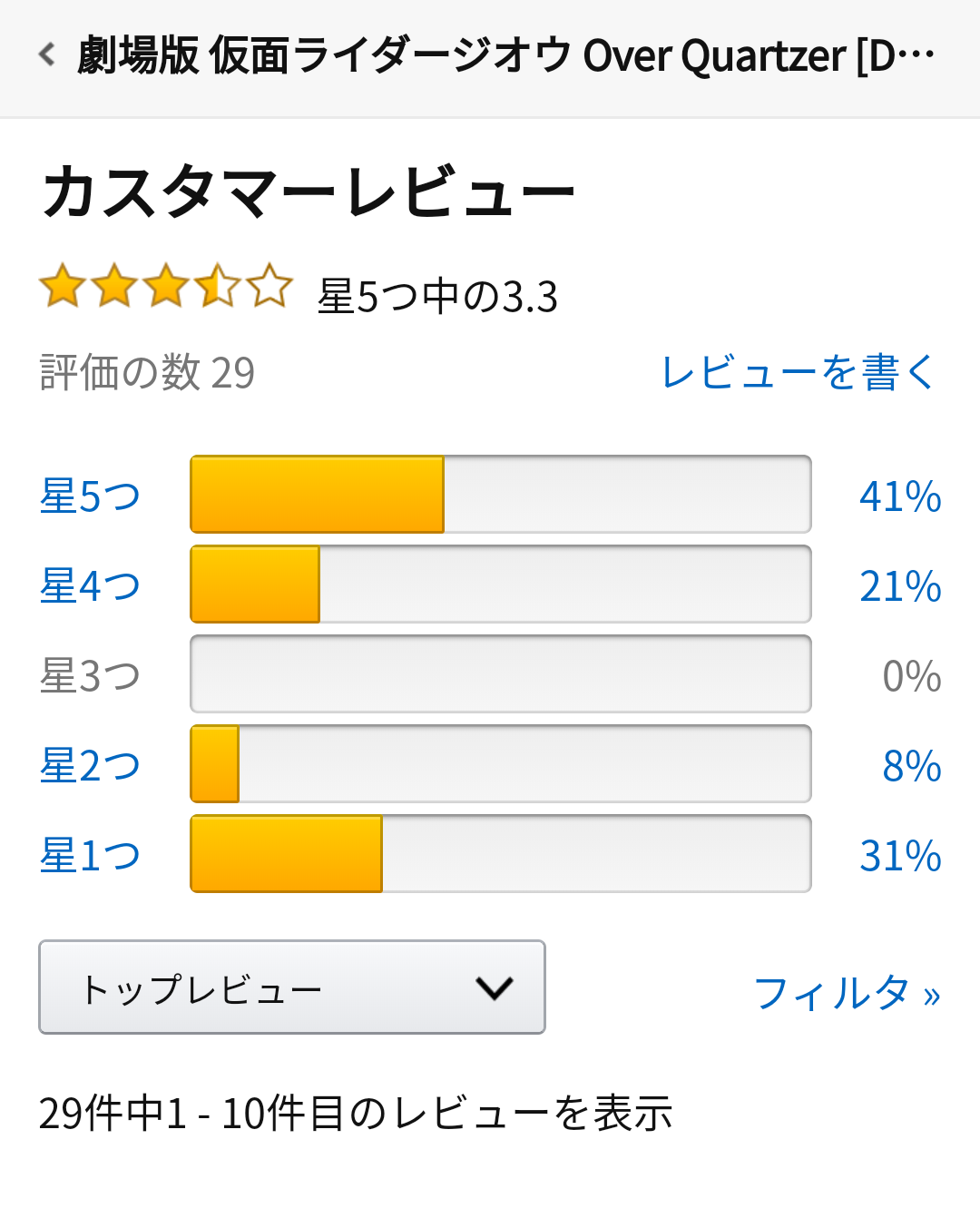980x1218 pixels.
Task: Select the 星2つ rating label
Action: (x=90, y=765)
